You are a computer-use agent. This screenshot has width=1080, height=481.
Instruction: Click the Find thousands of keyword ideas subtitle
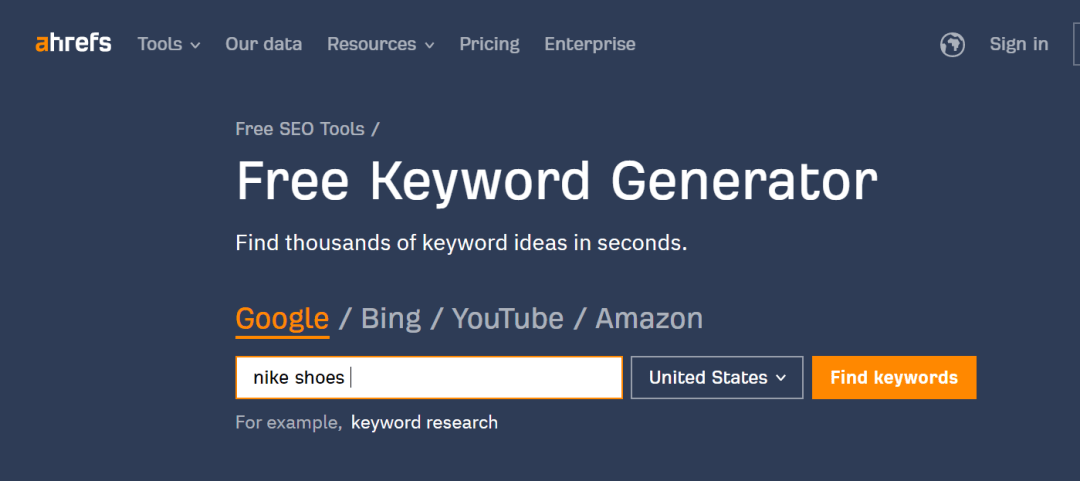[461, 243]
